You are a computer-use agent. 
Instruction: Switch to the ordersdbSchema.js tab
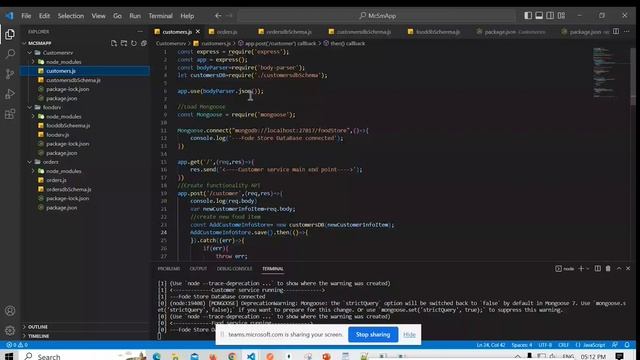(289, 31)
